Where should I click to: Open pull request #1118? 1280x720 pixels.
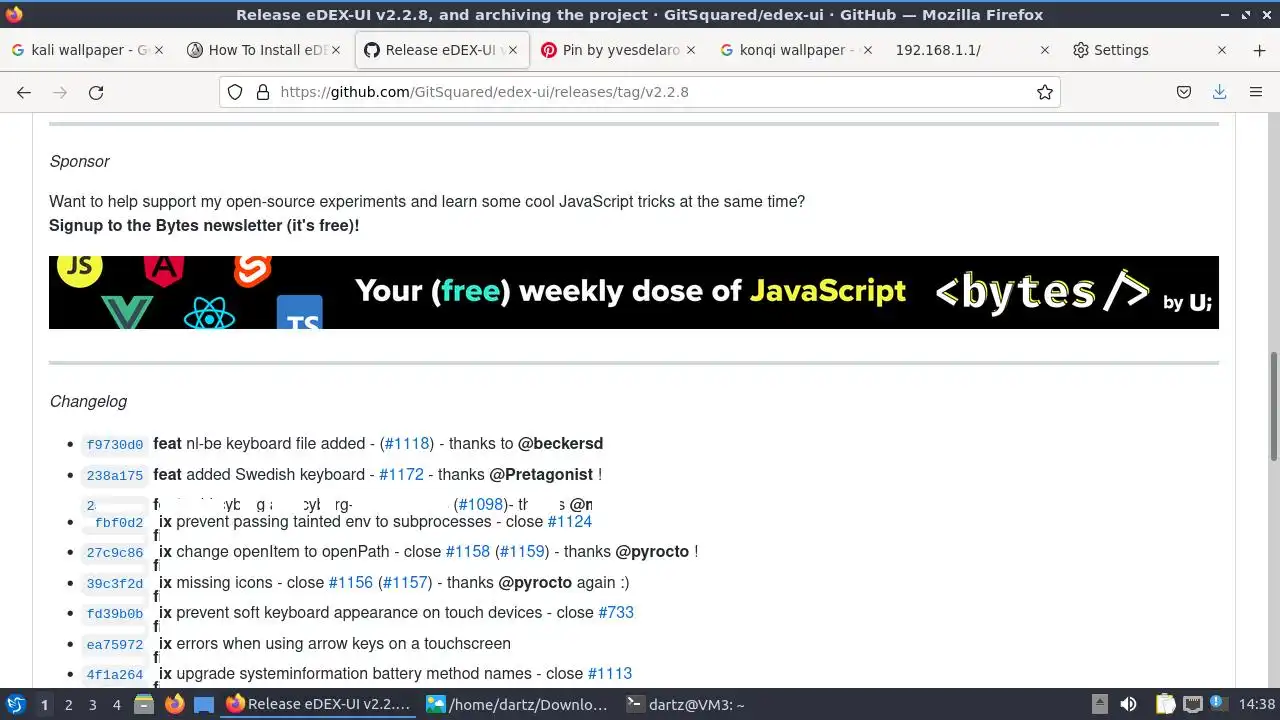[x=406, y=443]
